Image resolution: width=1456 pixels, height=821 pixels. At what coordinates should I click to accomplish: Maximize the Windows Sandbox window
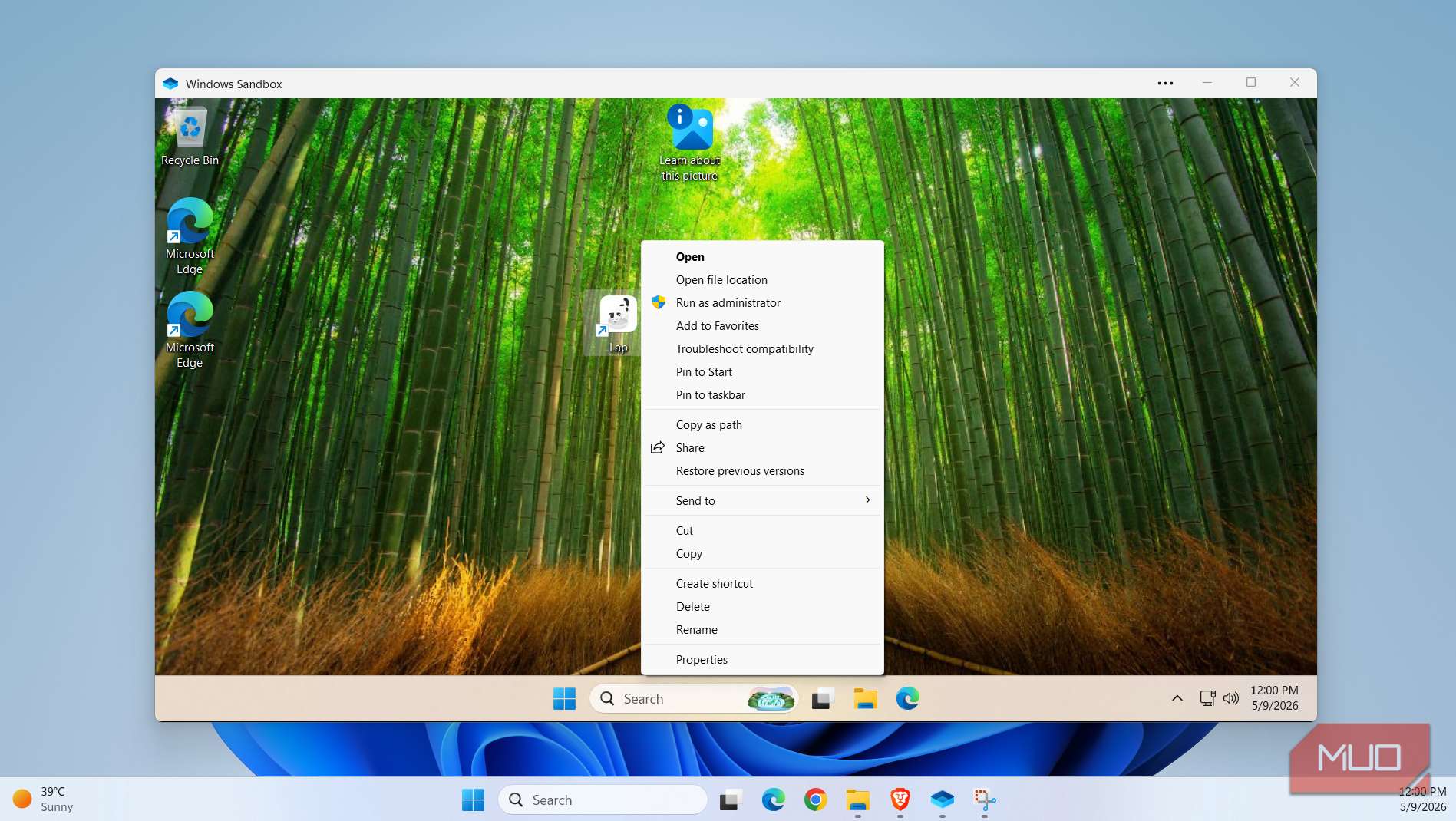pos(1251,83)
